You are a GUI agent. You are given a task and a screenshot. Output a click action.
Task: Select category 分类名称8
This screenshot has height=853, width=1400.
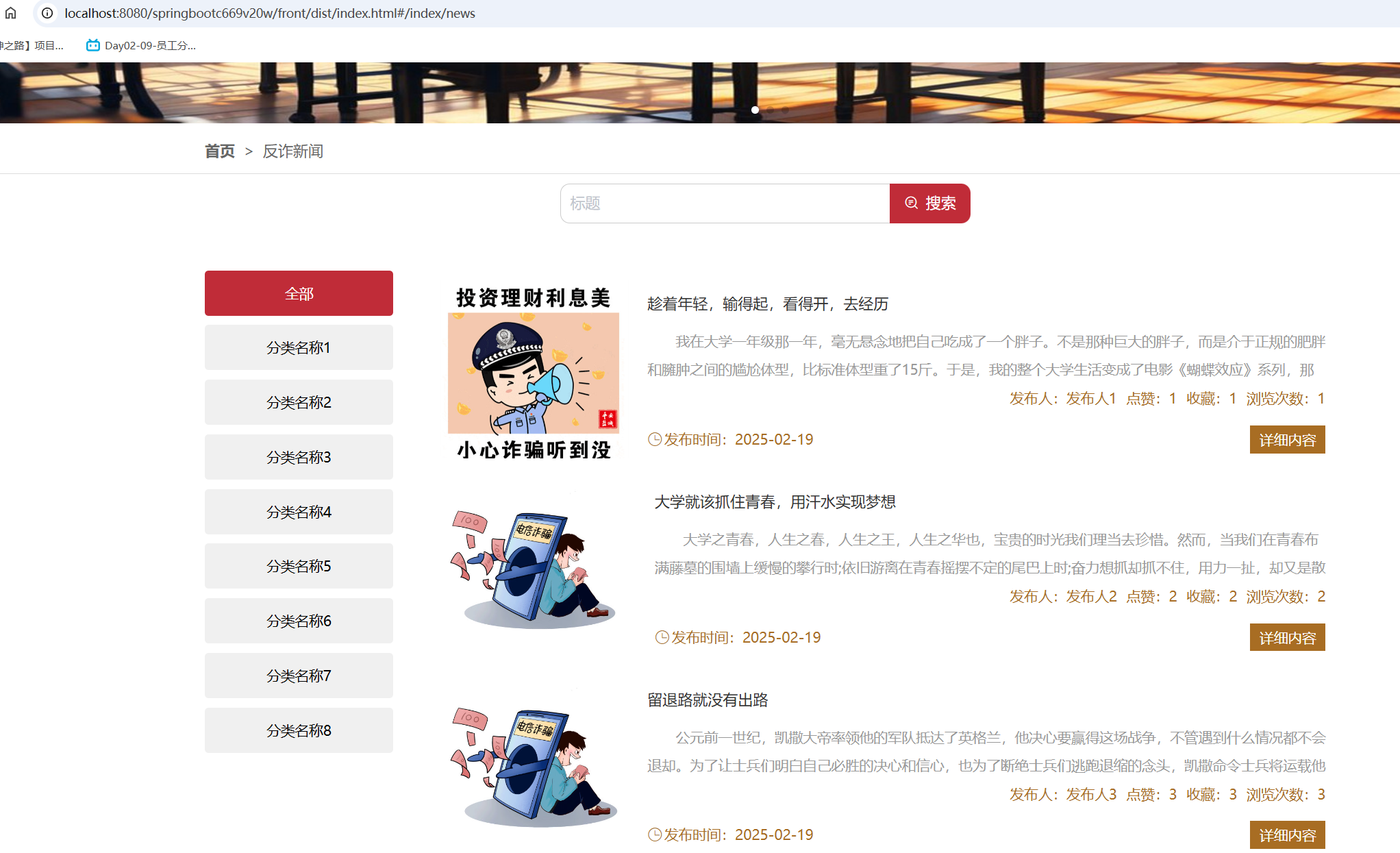point(299,730)
